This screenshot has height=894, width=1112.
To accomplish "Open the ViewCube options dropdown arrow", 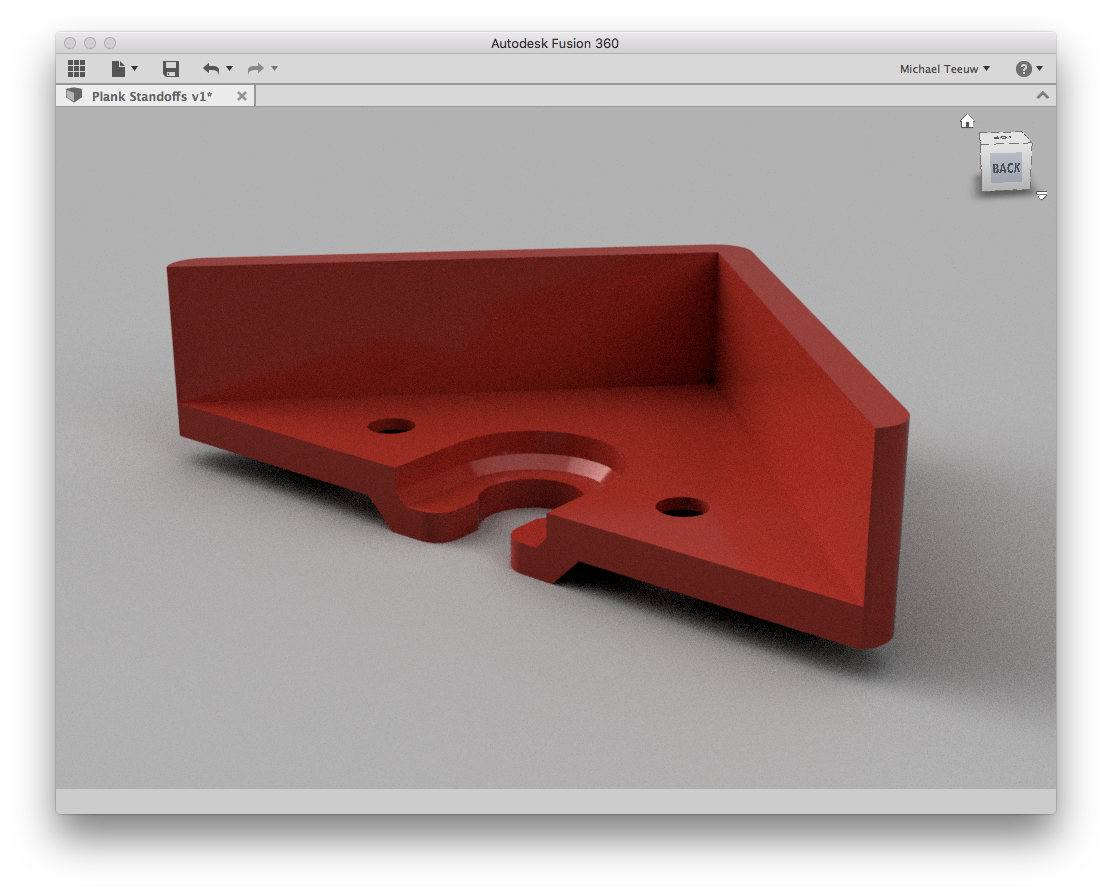I will point(1041,195).
